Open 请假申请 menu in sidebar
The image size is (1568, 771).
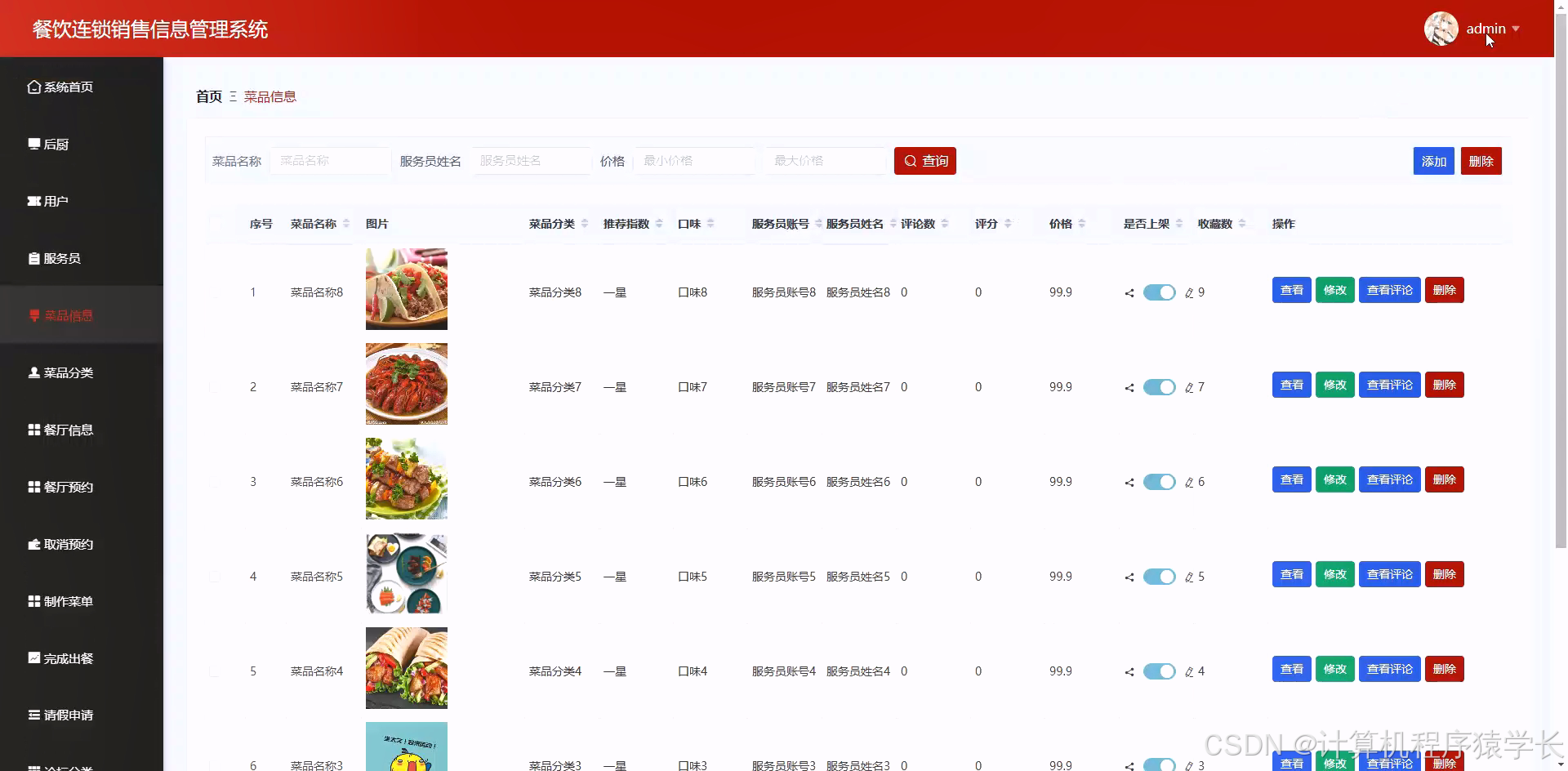(x=82, y=715)
